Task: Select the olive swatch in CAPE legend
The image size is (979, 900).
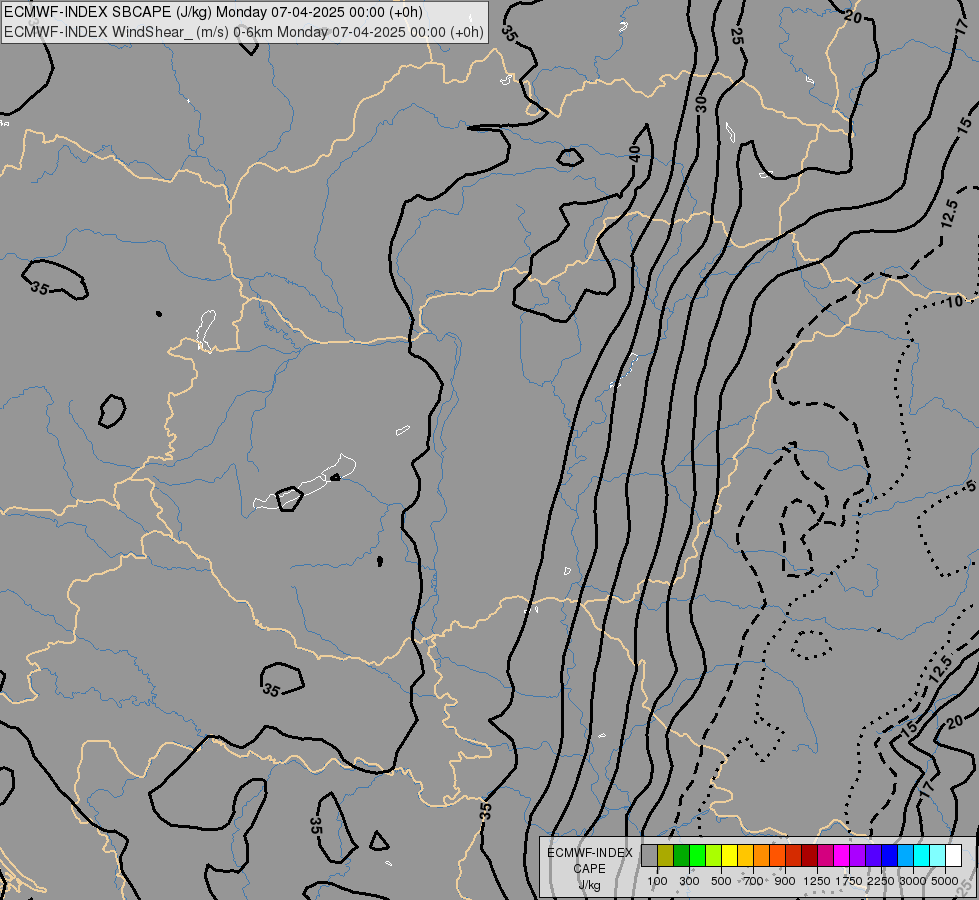Action: point(666,855)
